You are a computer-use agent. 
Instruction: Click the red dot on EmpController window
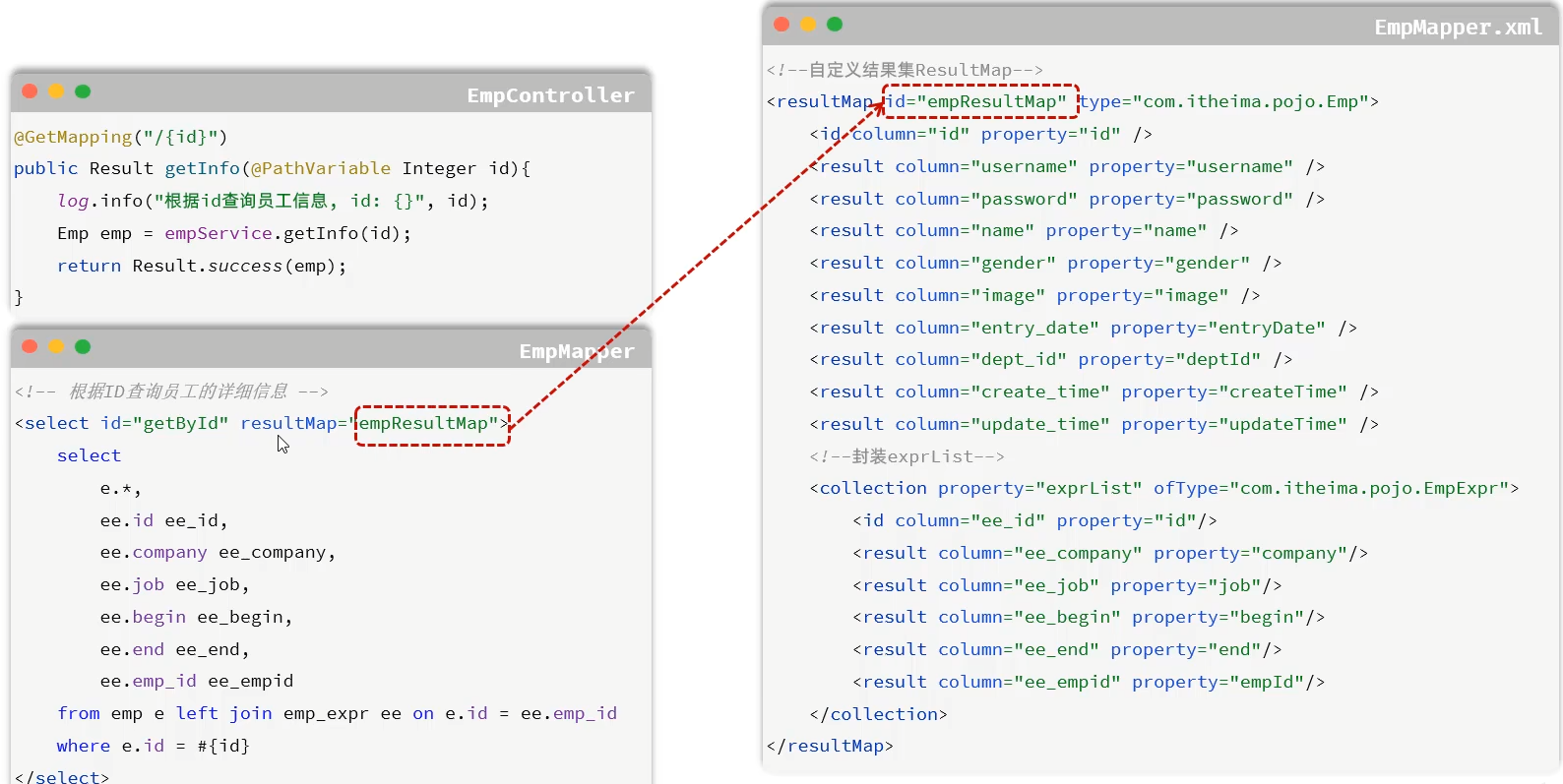click(30, 91)
